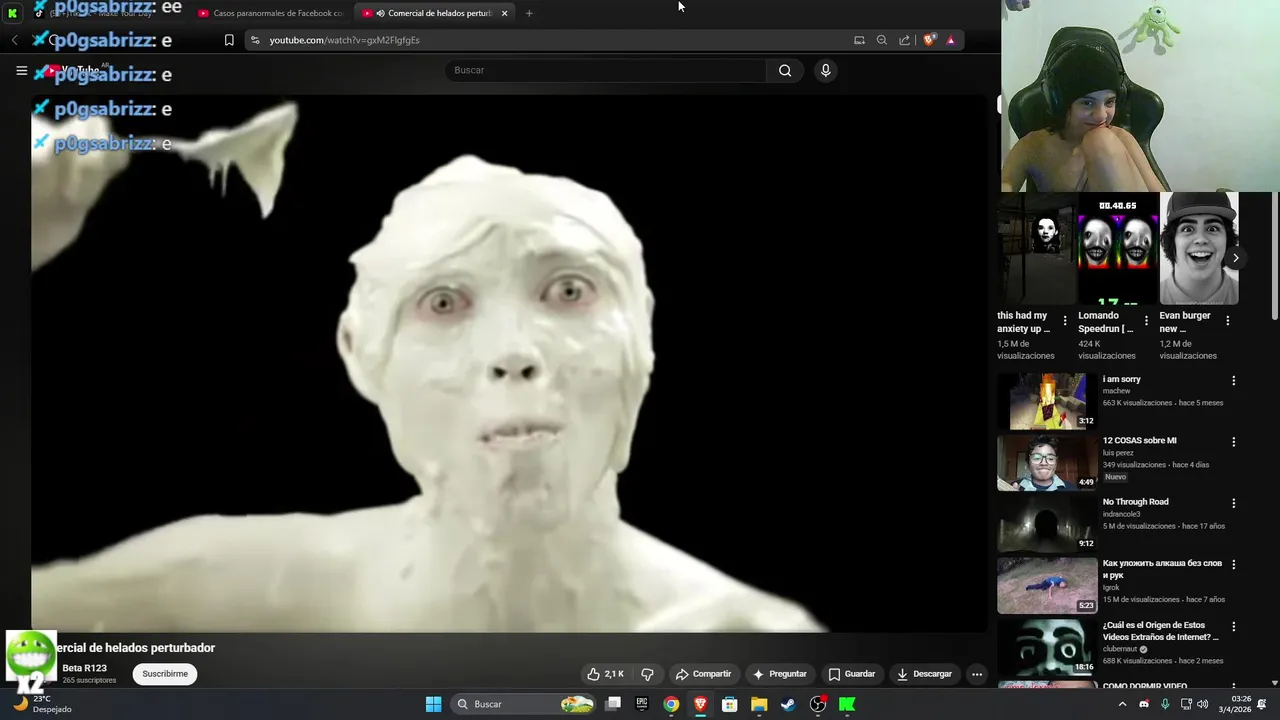Viewport: 1280px width, 720px height.
Task: Open File Explorer from taskbar
Action: [759, 704]
